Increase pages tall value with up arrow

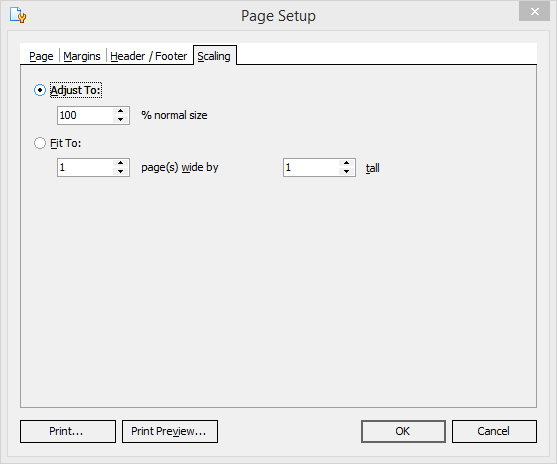[347, 163]
